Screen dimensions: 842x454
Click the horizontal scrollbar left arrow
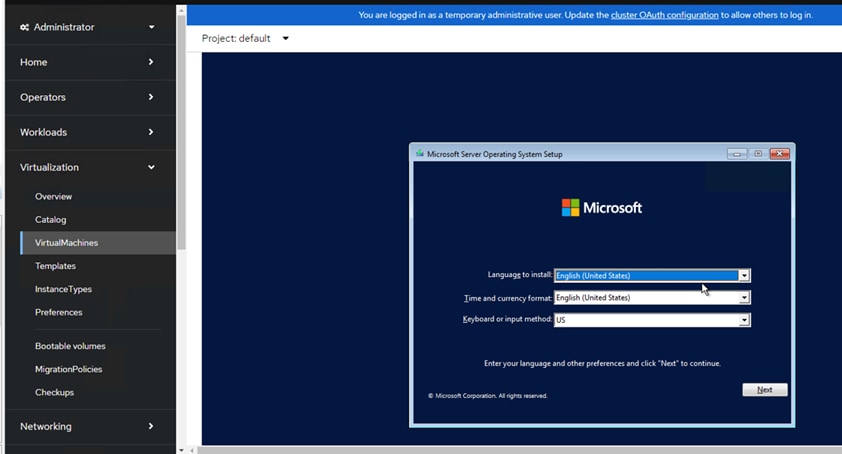pos(192,450)
